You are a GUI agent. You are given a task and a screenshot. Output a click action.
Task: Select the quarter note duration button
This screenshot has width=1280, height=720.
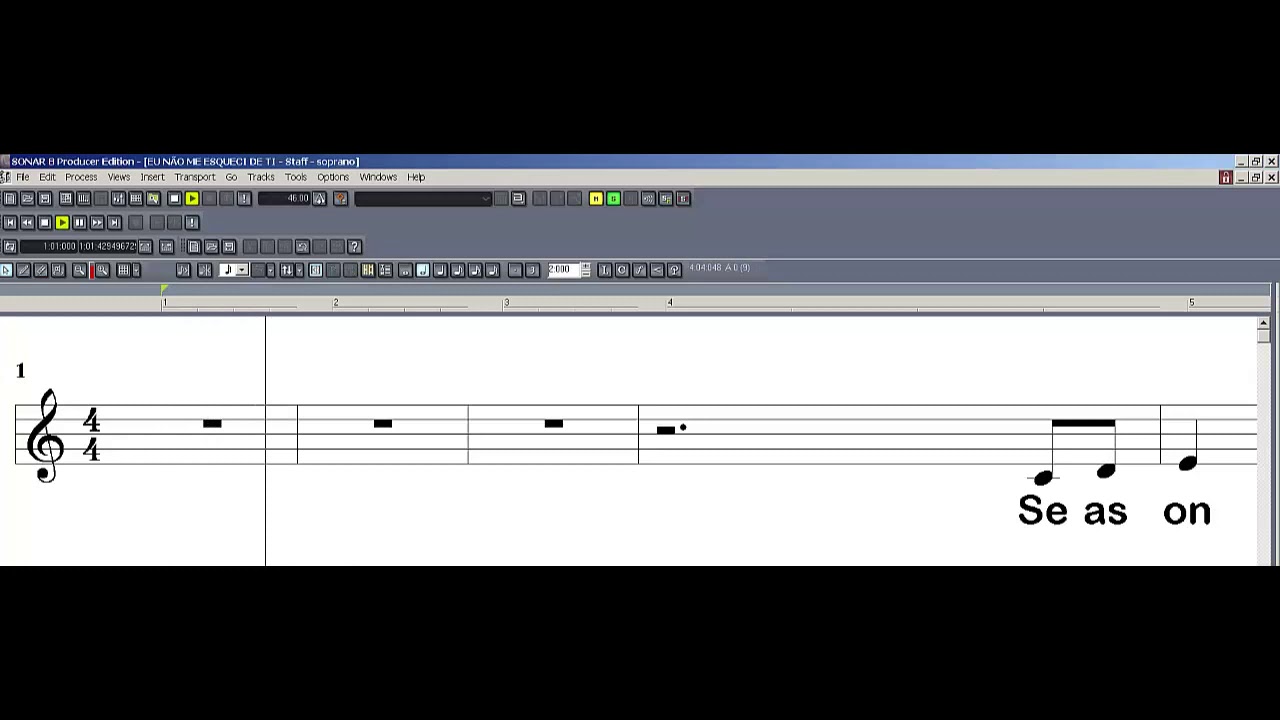[x=440, y=270]
